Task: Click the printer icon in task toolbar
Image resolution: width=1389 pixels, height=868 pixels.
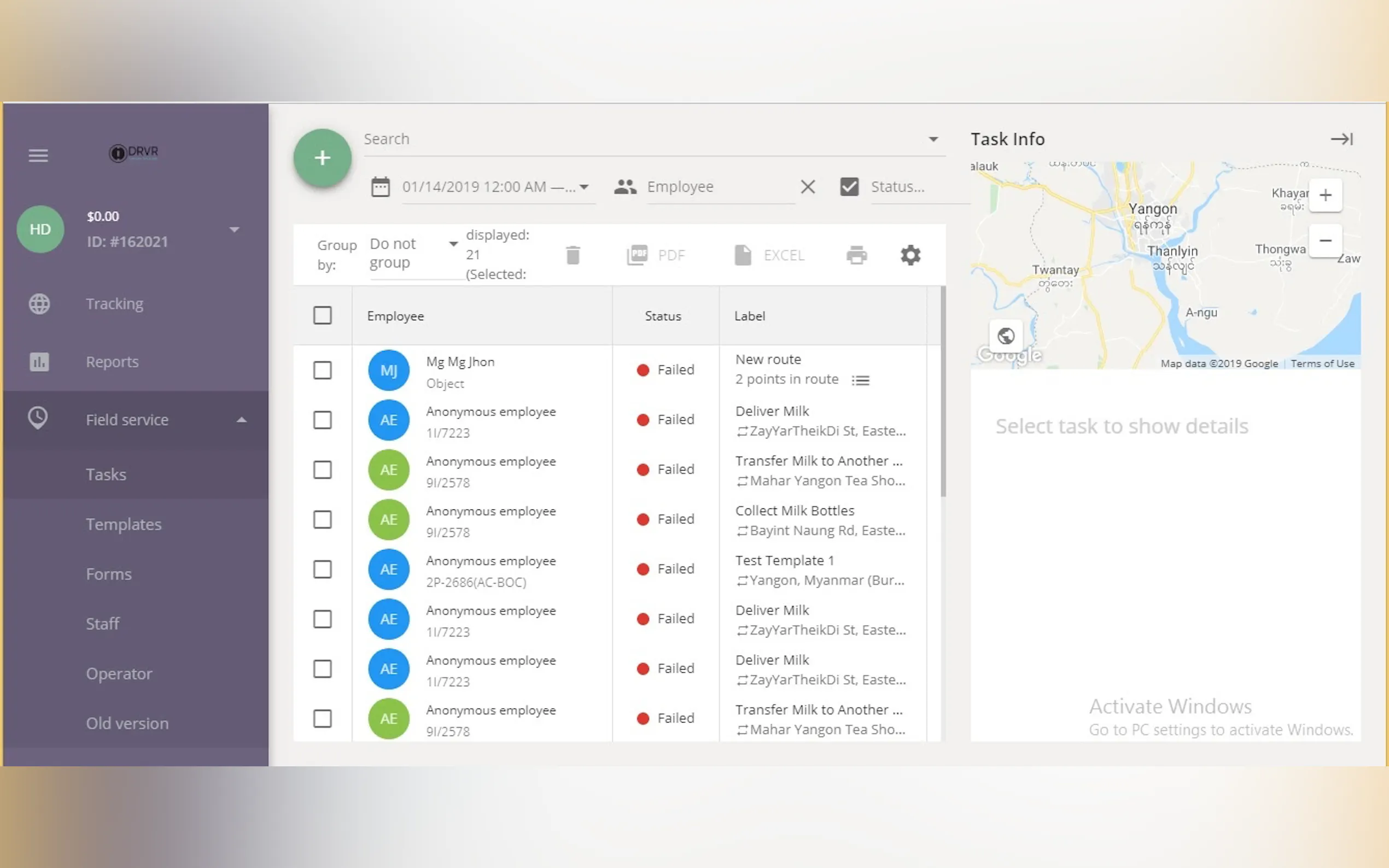Action: tap(856, 255)
